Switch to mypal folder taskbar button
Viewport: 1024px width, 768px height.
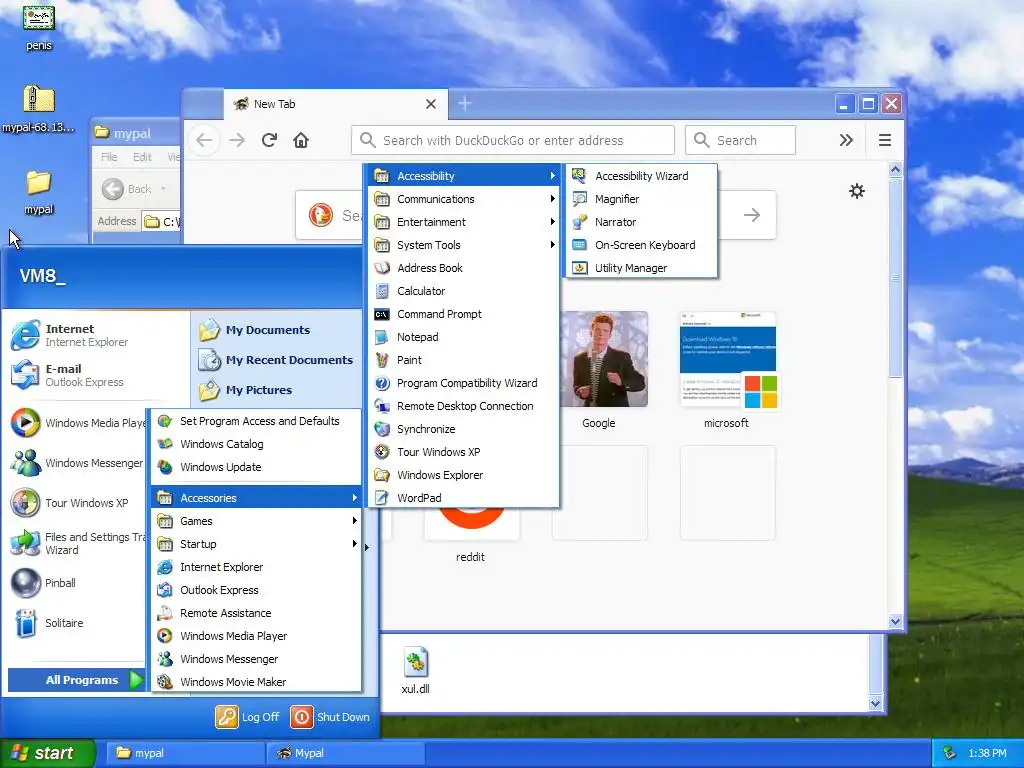tap(185, 753)
